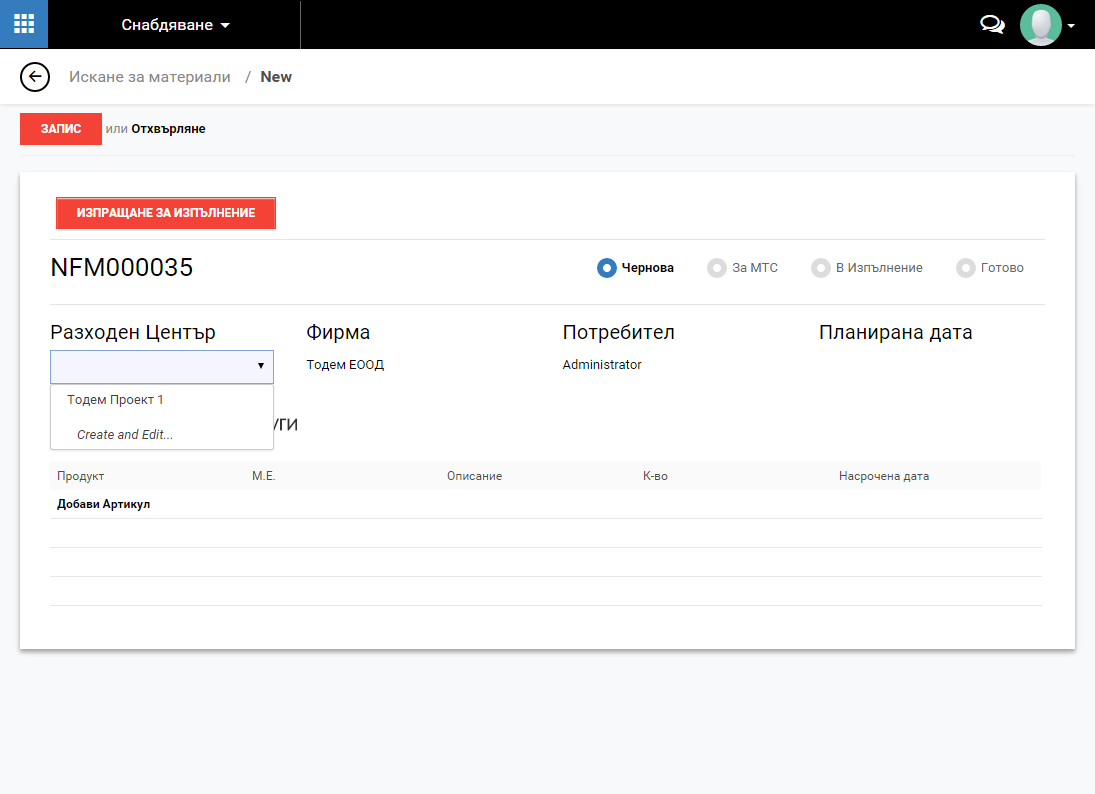This screenshot has width=1095, height=794.
Task: Open the chat conversations icon
Action: [992, 25]
